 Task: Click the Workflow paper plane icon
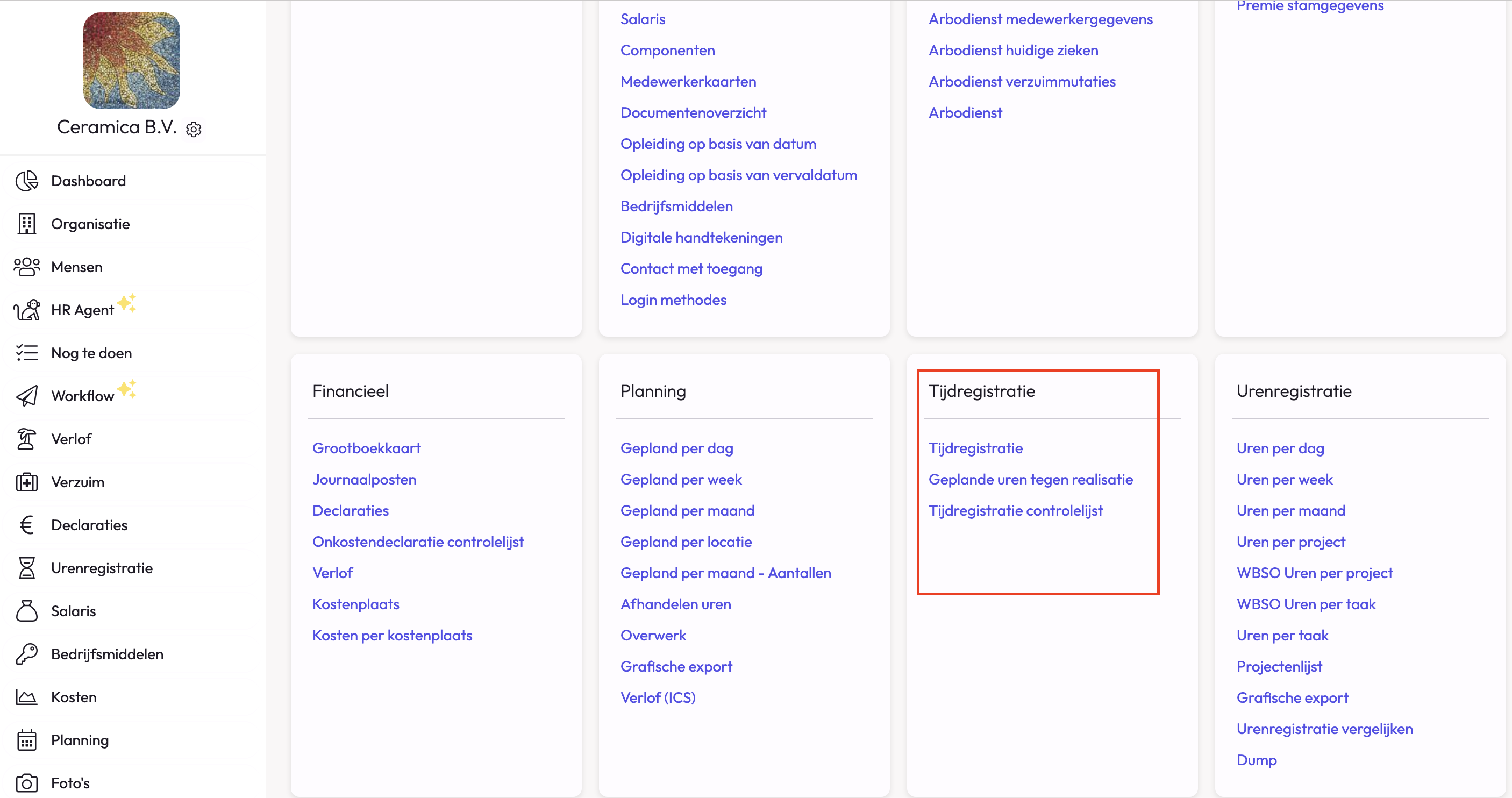coord(26,396)
